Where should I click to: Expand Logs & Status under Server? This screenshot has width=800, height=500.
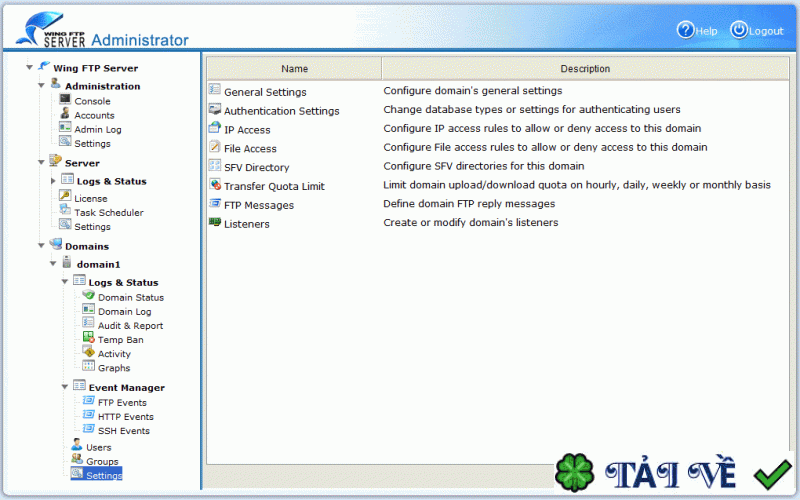pyautogui.click(x=53, y=181)
